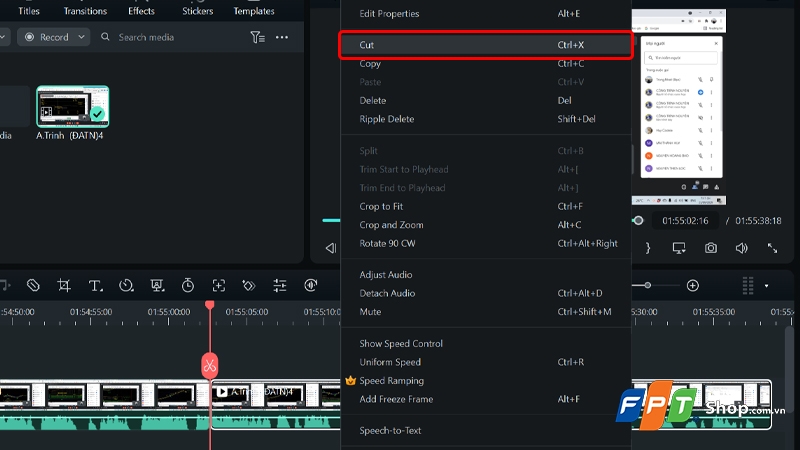The width and height of the screenshot is (800, 450).
Task: Click the current timecode 01:55:02:16
Action: click(x=685, y=221)
